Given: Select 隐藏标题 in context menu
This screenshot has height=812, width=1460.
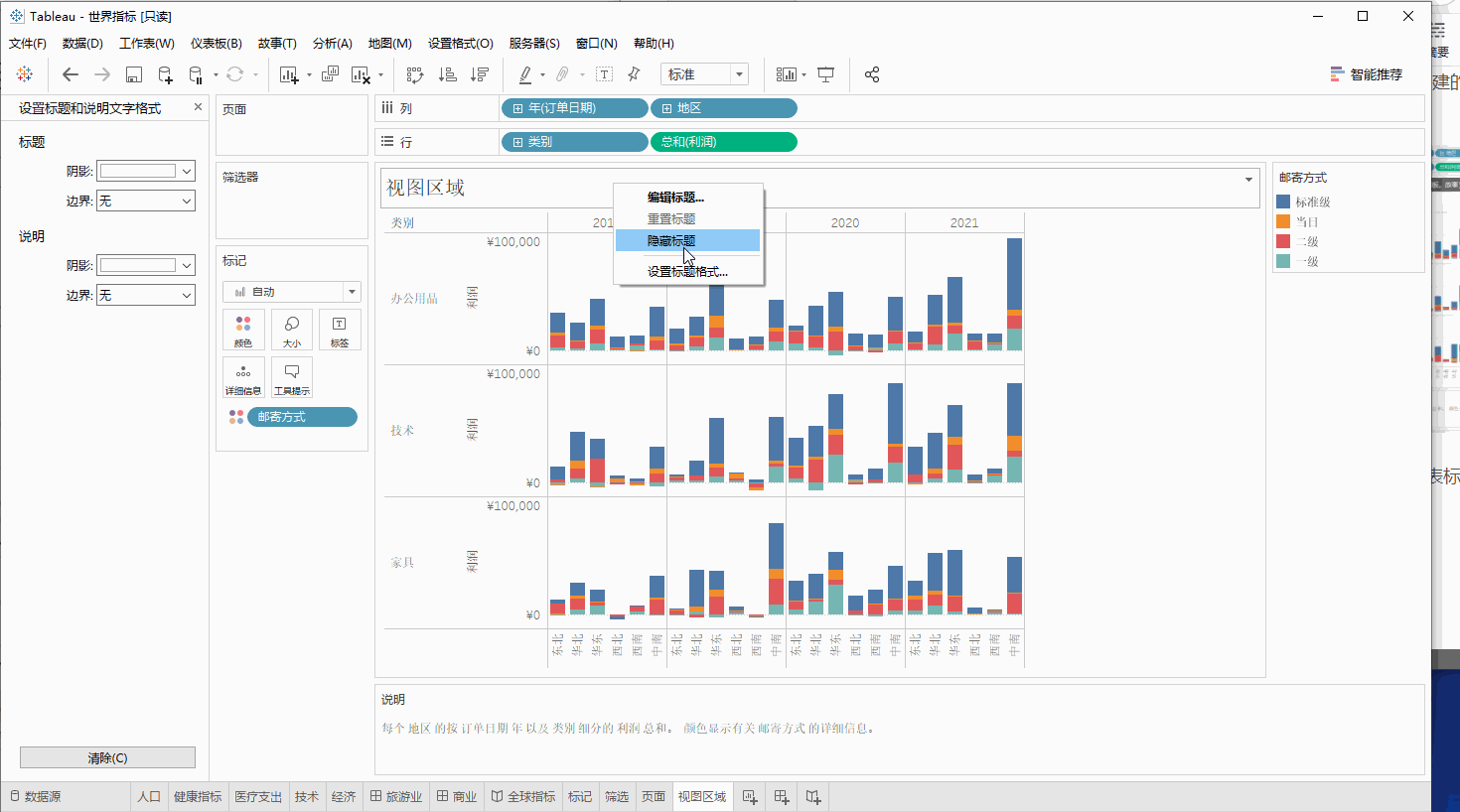Looking at the screenshot, I should point(687,240).
